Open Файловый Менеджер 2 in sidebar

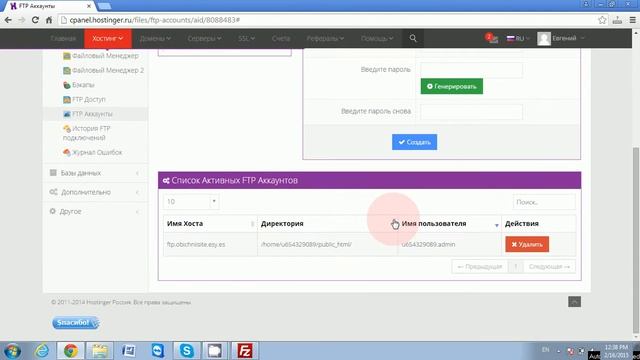coord(103,70)
